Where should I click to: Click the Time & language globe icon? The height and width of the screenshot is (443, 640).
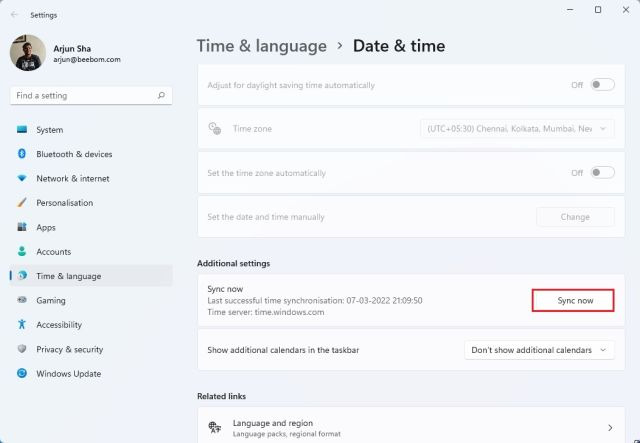tap(22, 276)
